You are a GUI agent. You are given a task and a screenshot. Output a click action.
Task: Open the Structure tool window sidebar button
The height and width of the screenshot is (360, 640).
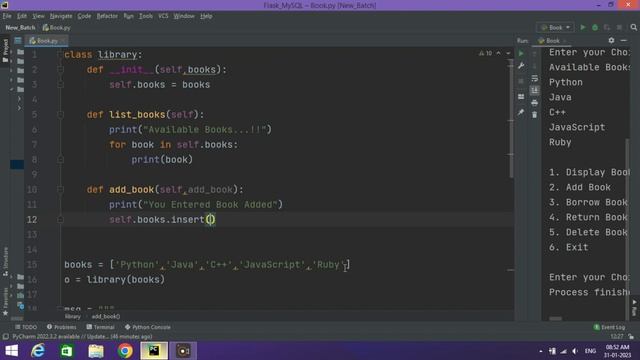click(x=5, y=261)
